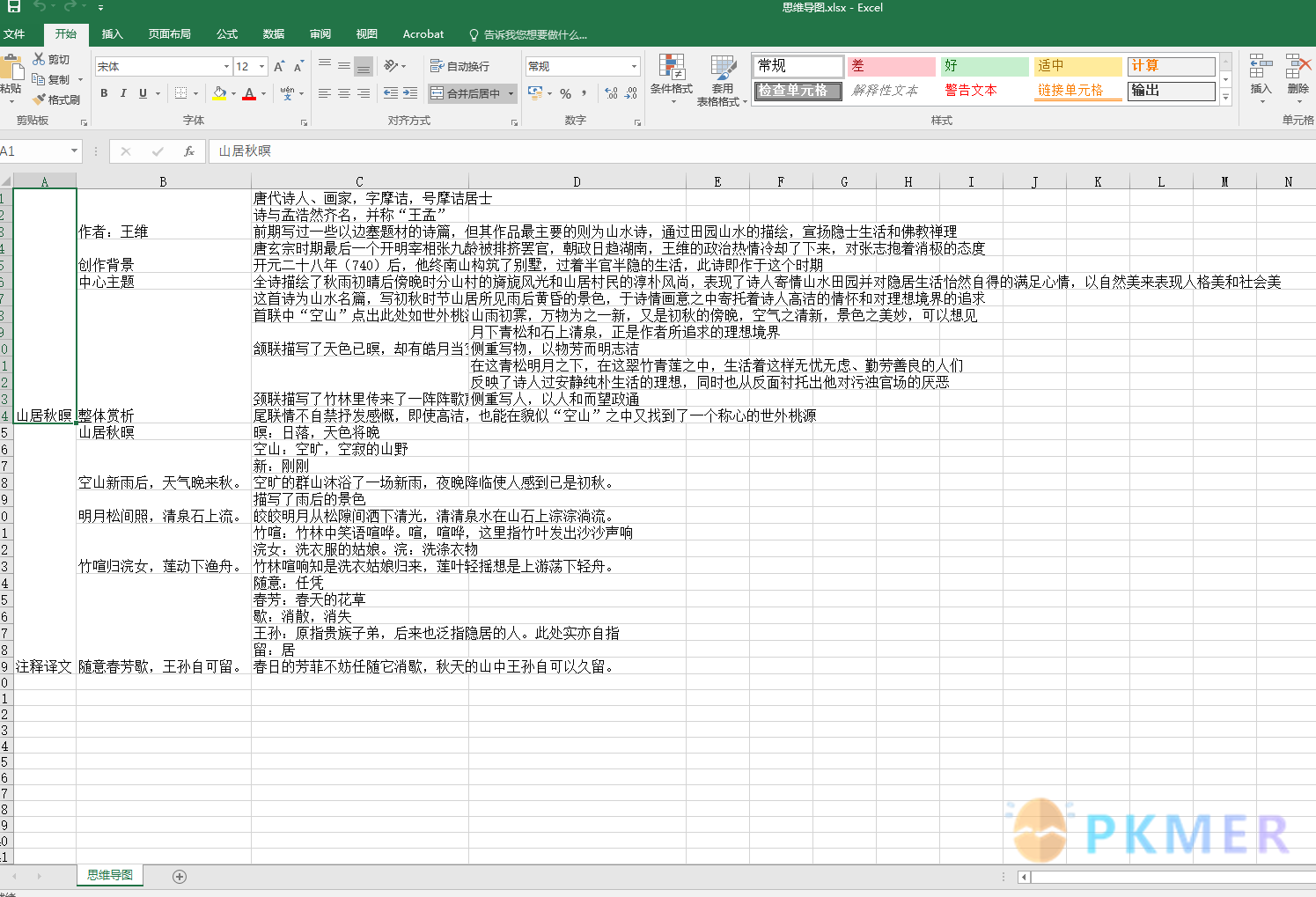
Task: Apply the comma thousands separator style
Action: click(584, 93)
